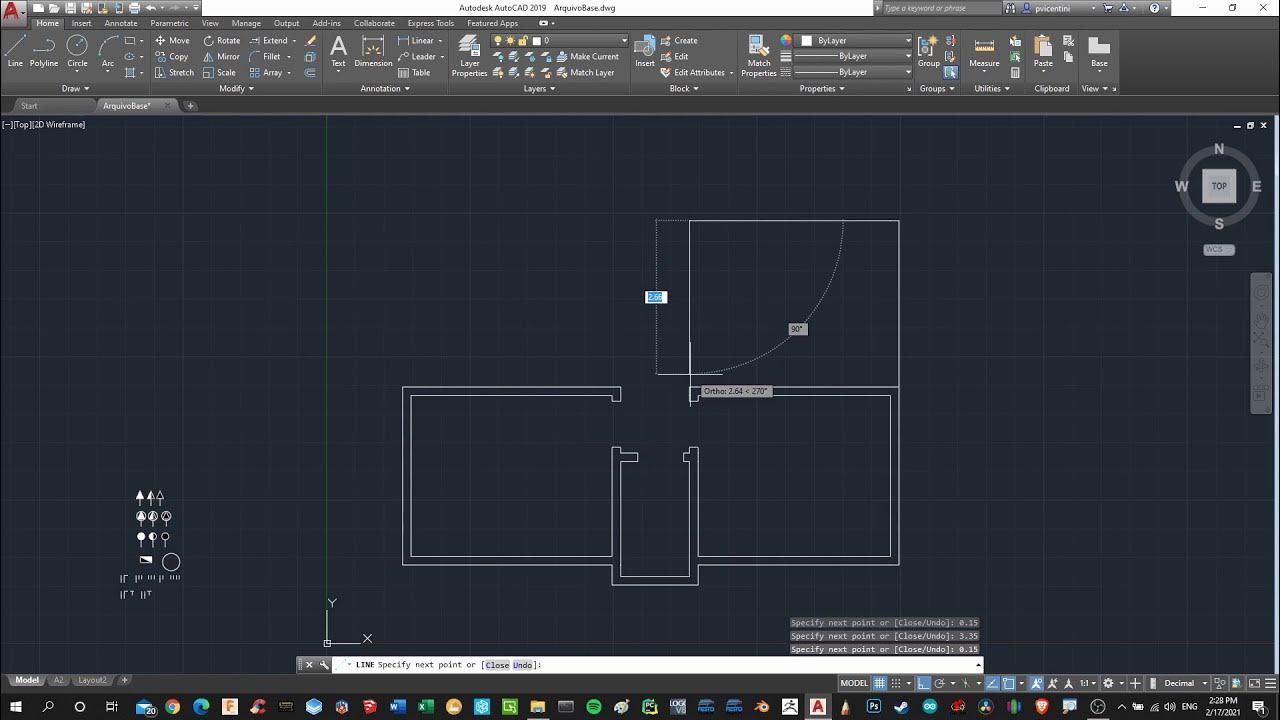Toggle Ortho mode in status bar
Image resolution: width=1280 pixels, height=720 pixels.
924,683
